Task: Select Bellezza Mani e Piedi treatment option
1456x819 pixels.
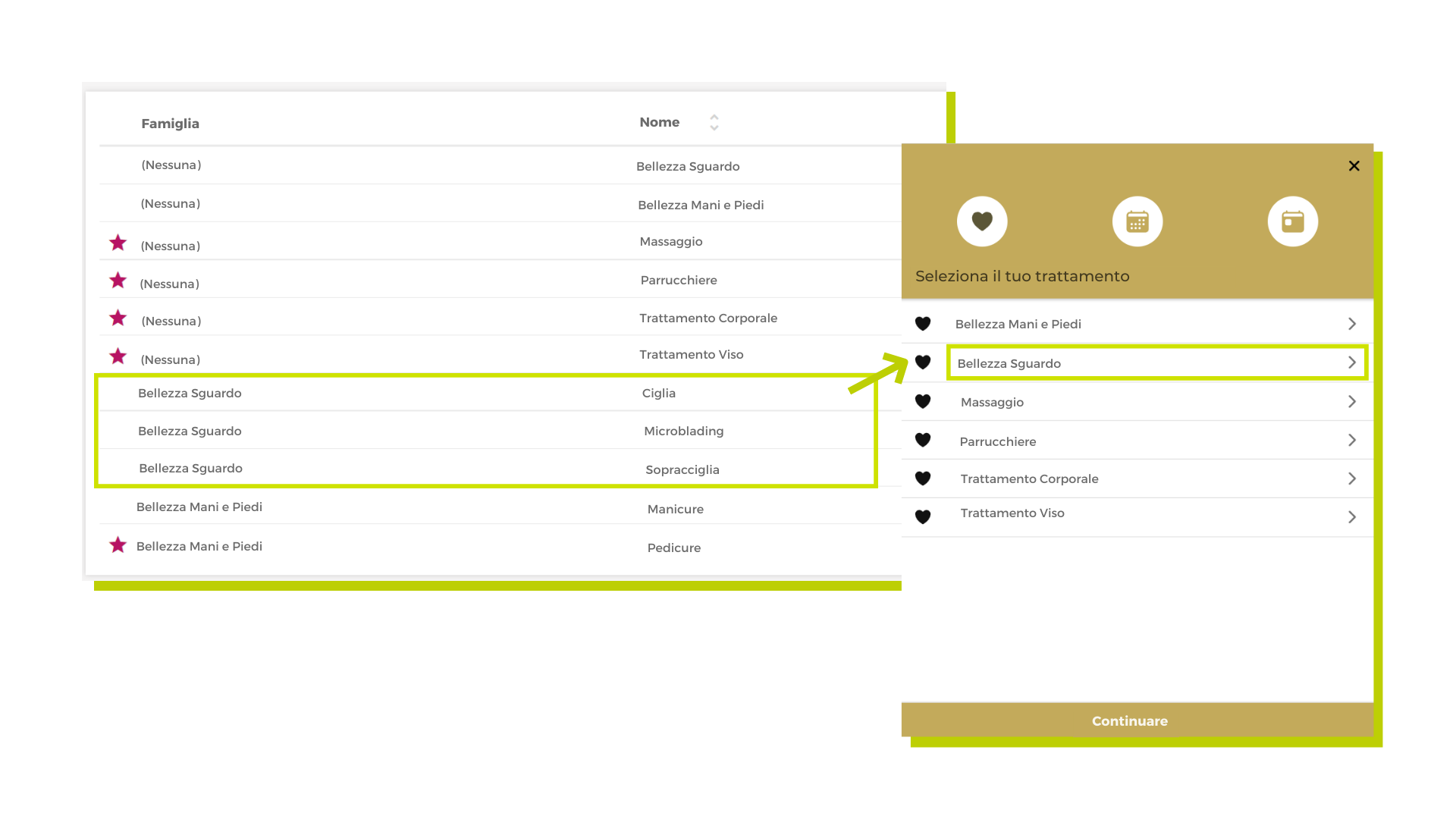Action: tap(1137, 324)
